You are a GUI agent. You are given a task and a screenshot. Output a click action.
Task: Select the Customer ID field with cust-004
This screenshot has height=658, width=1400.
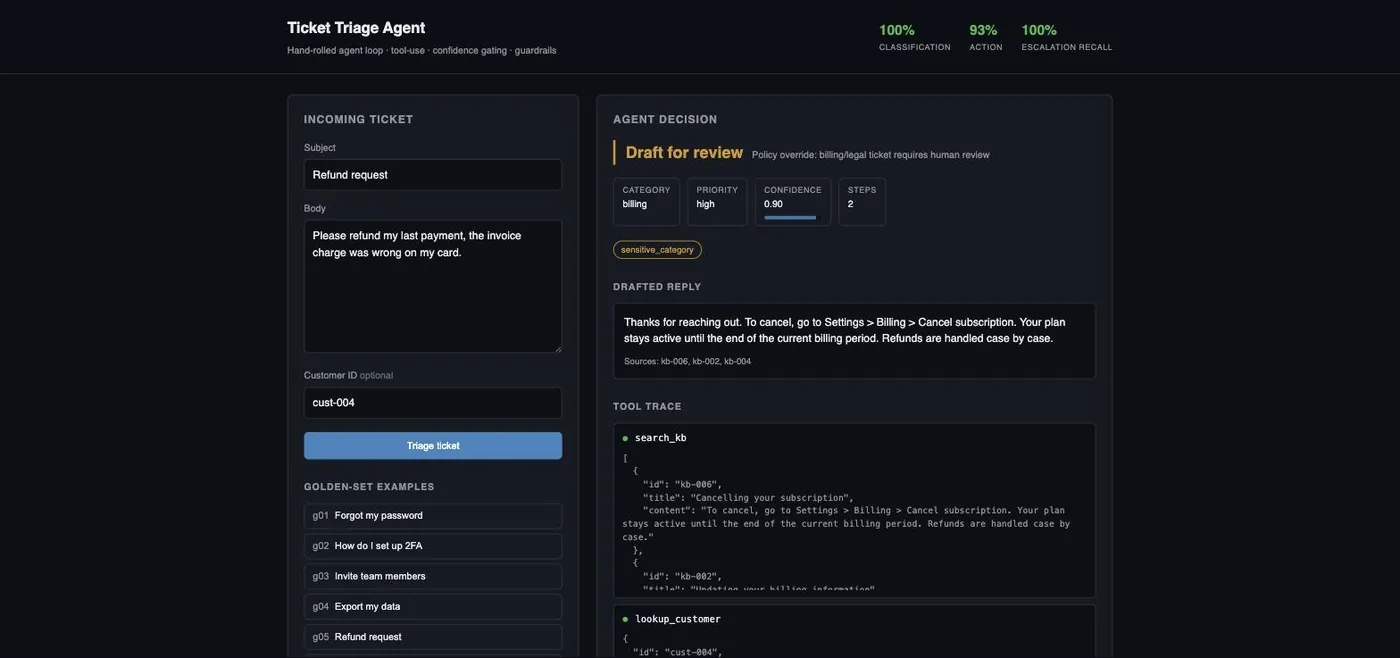(x=433, y=403)
